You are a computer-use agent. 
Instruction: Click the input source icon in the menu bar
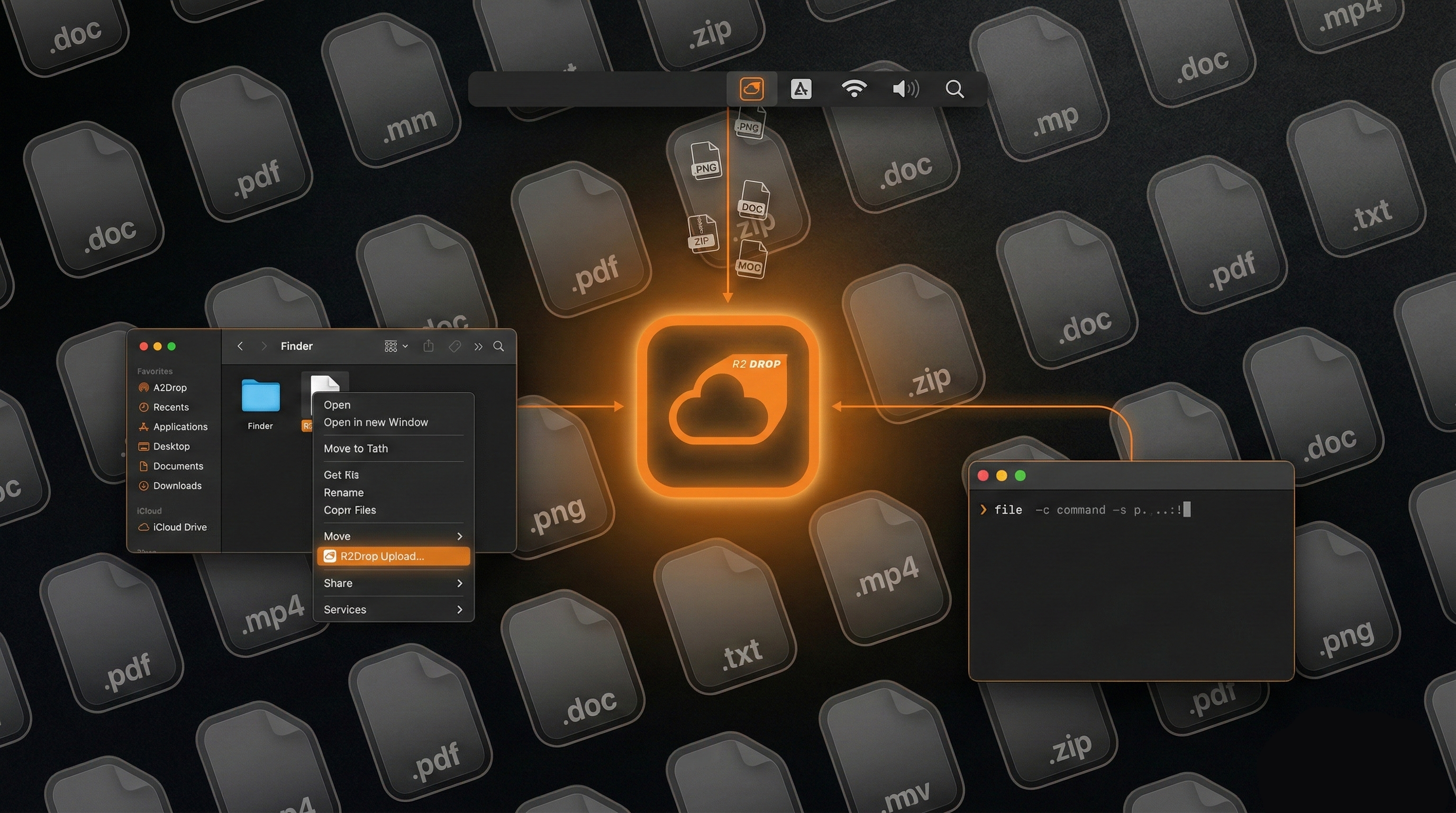[802, 88]
